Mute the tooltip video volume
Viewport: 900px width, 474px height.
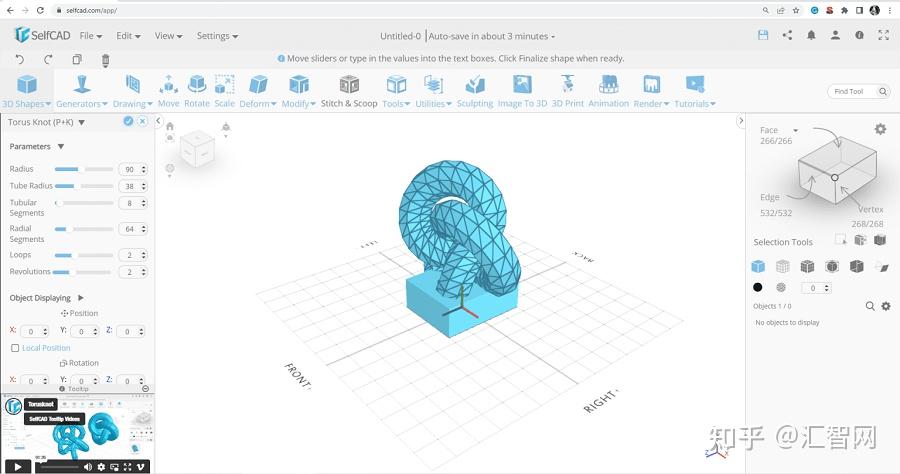88,467
